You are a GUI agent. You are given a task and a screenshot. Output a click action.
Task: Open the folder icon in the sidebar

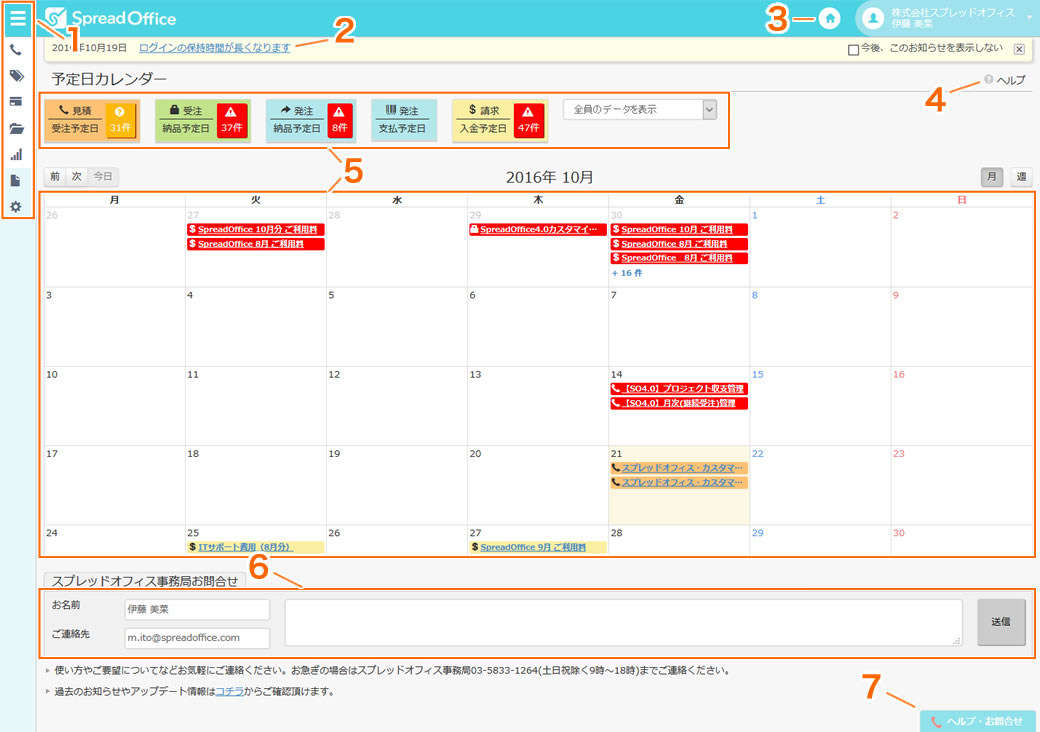tap(17, 128)
